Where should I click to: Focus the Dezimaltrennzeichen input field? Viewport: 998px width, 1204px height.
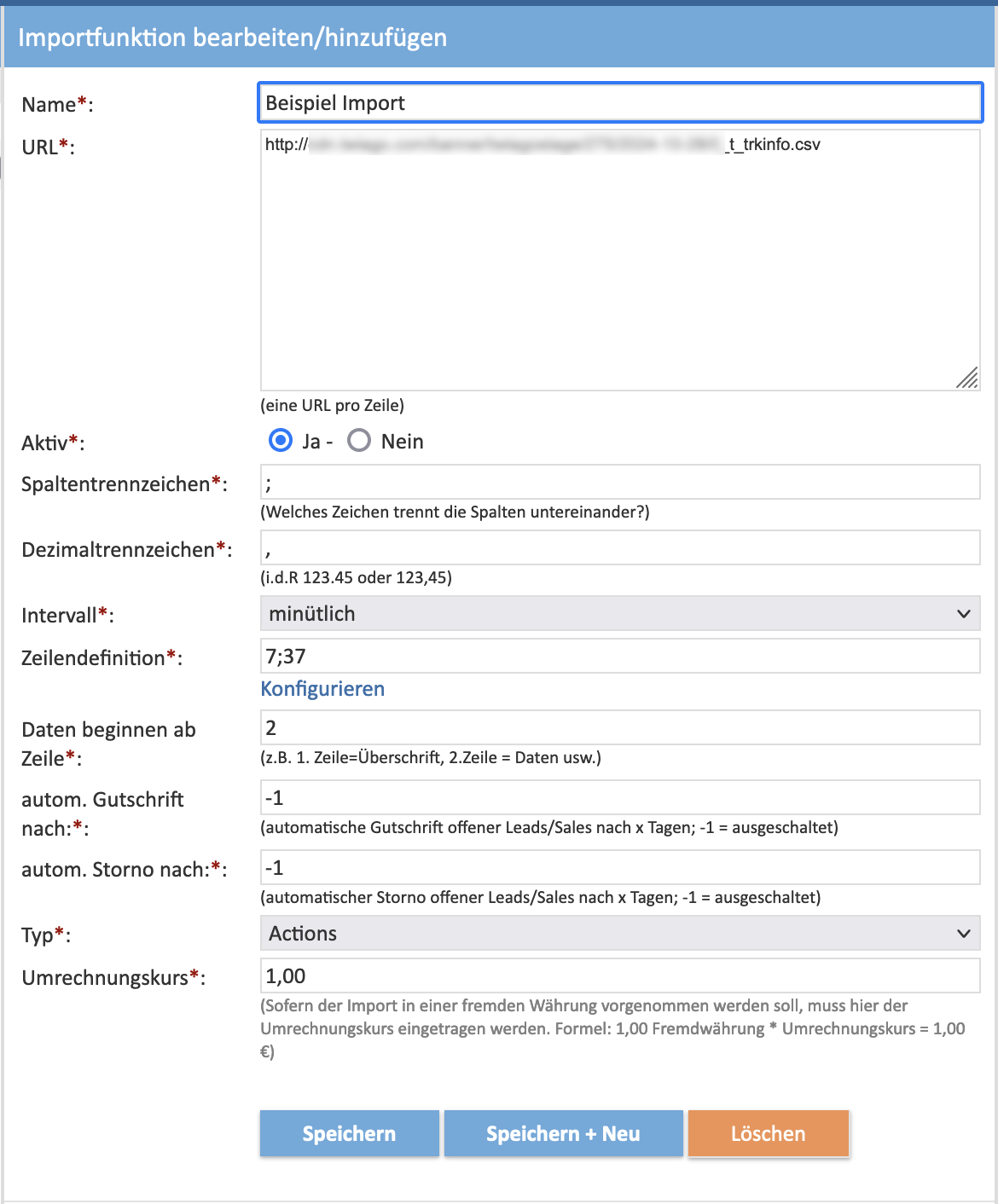pos(619,548)
